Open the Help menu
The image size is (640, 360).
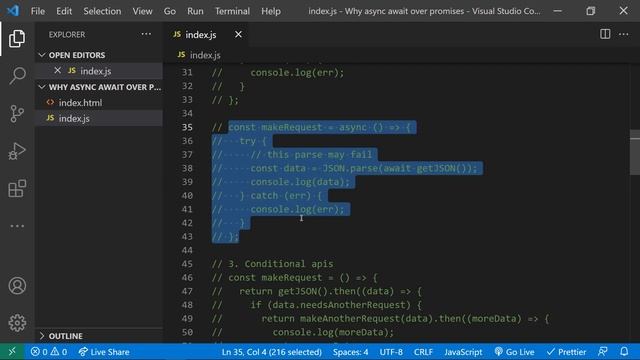(271, 11)
